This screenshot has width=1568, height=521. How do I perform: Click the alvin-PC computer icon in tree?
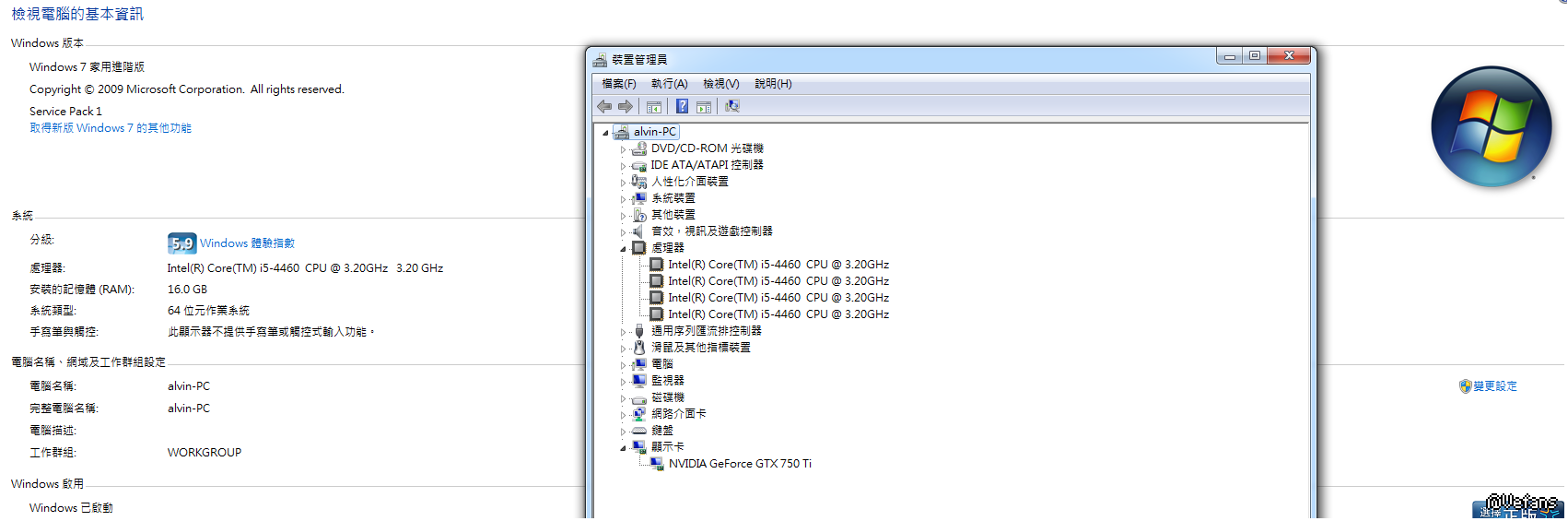(x=622, y=132)
